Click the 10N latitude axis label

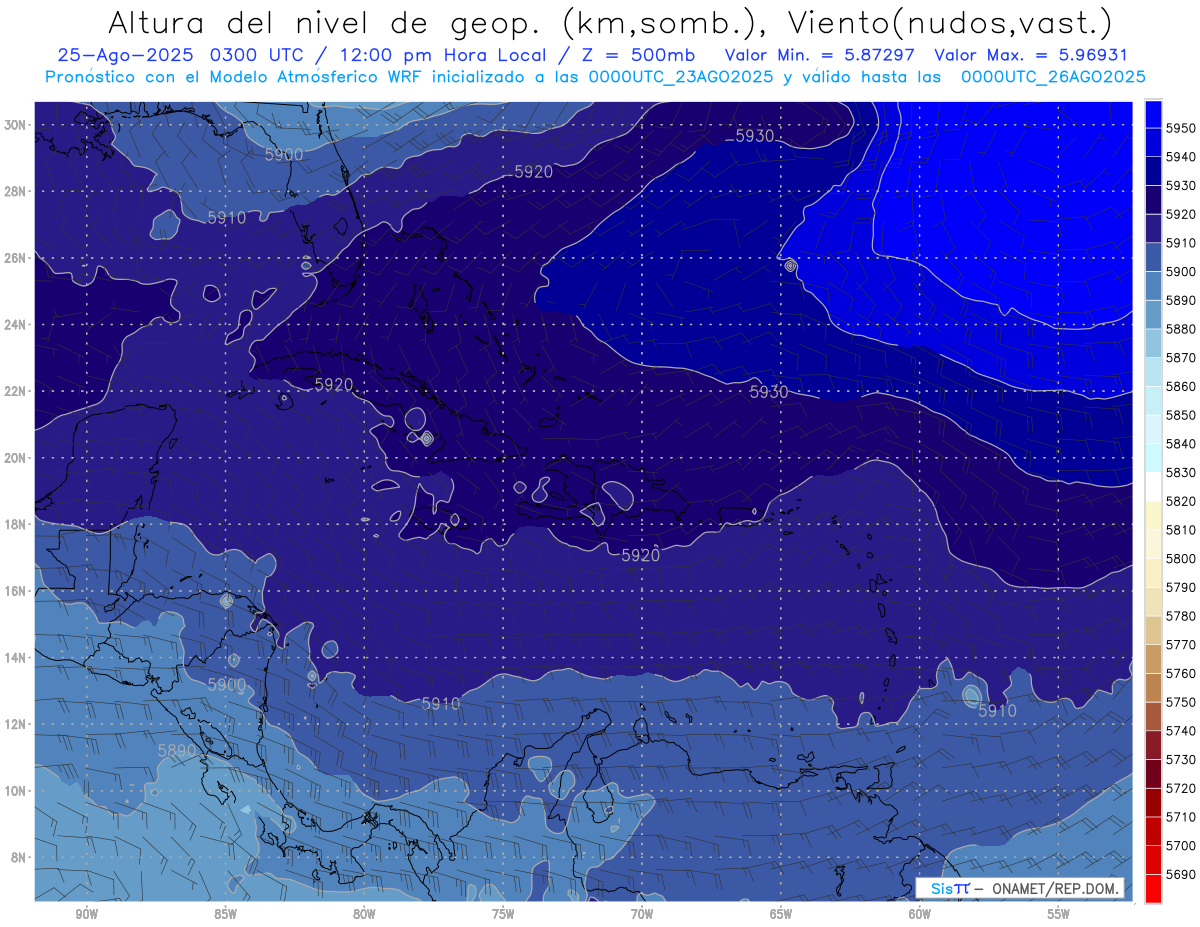tap(15, 791)
